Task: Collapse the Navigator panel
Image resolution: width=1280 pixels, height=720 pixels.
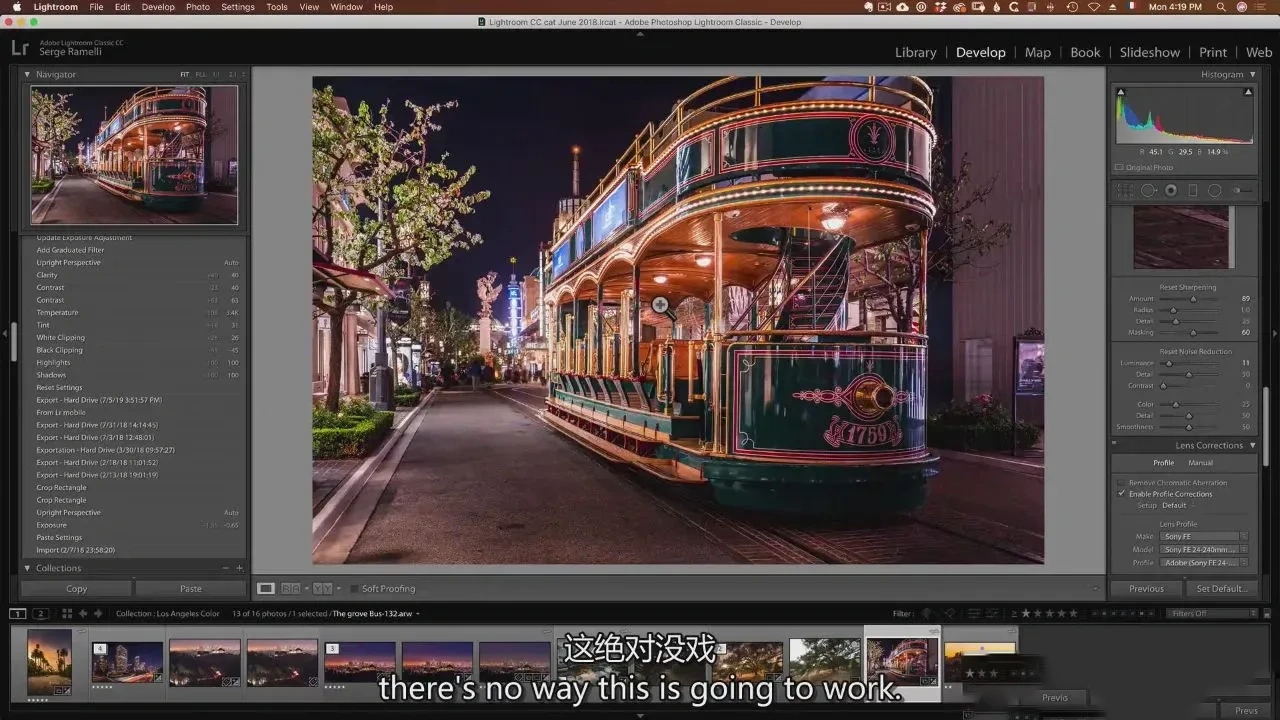Action: click(x=27, y=74)
